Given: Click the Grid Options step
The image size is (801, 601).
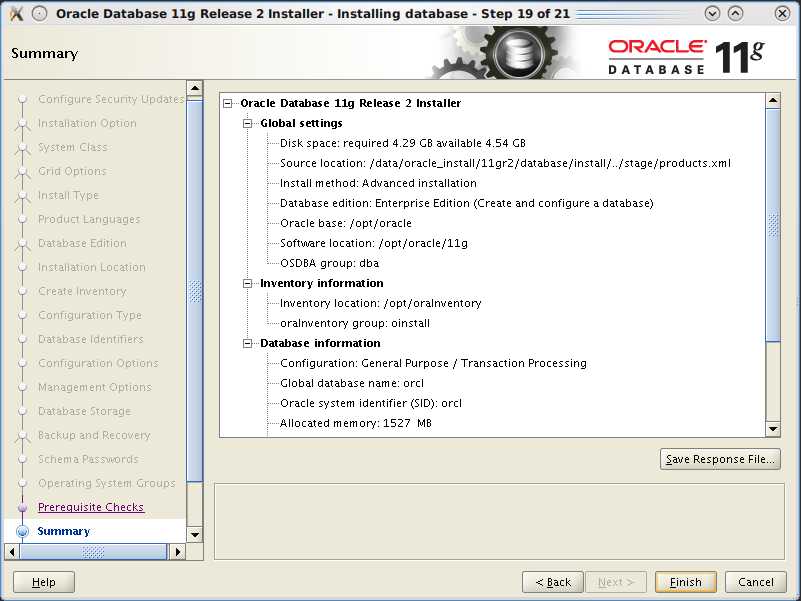Looking at the screenshot, I should point(73,171).
